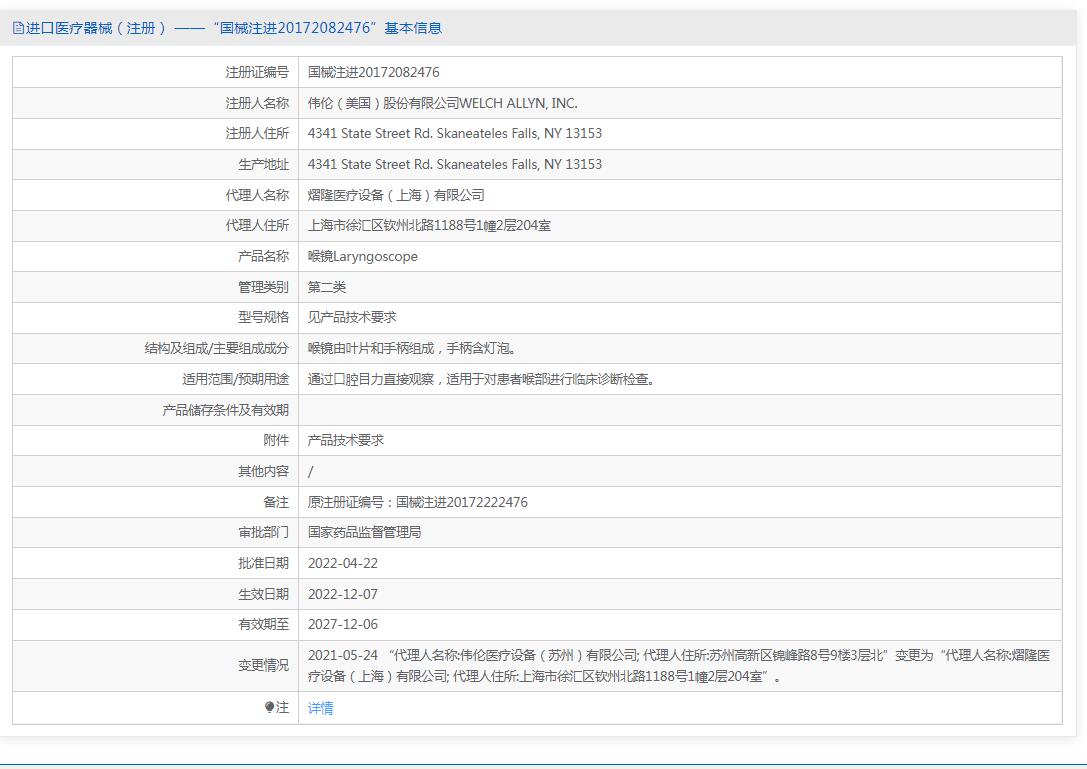1087x769 pixels.
Task: Select intended use text 通过口腔目力直接观察
Action: 371,379
